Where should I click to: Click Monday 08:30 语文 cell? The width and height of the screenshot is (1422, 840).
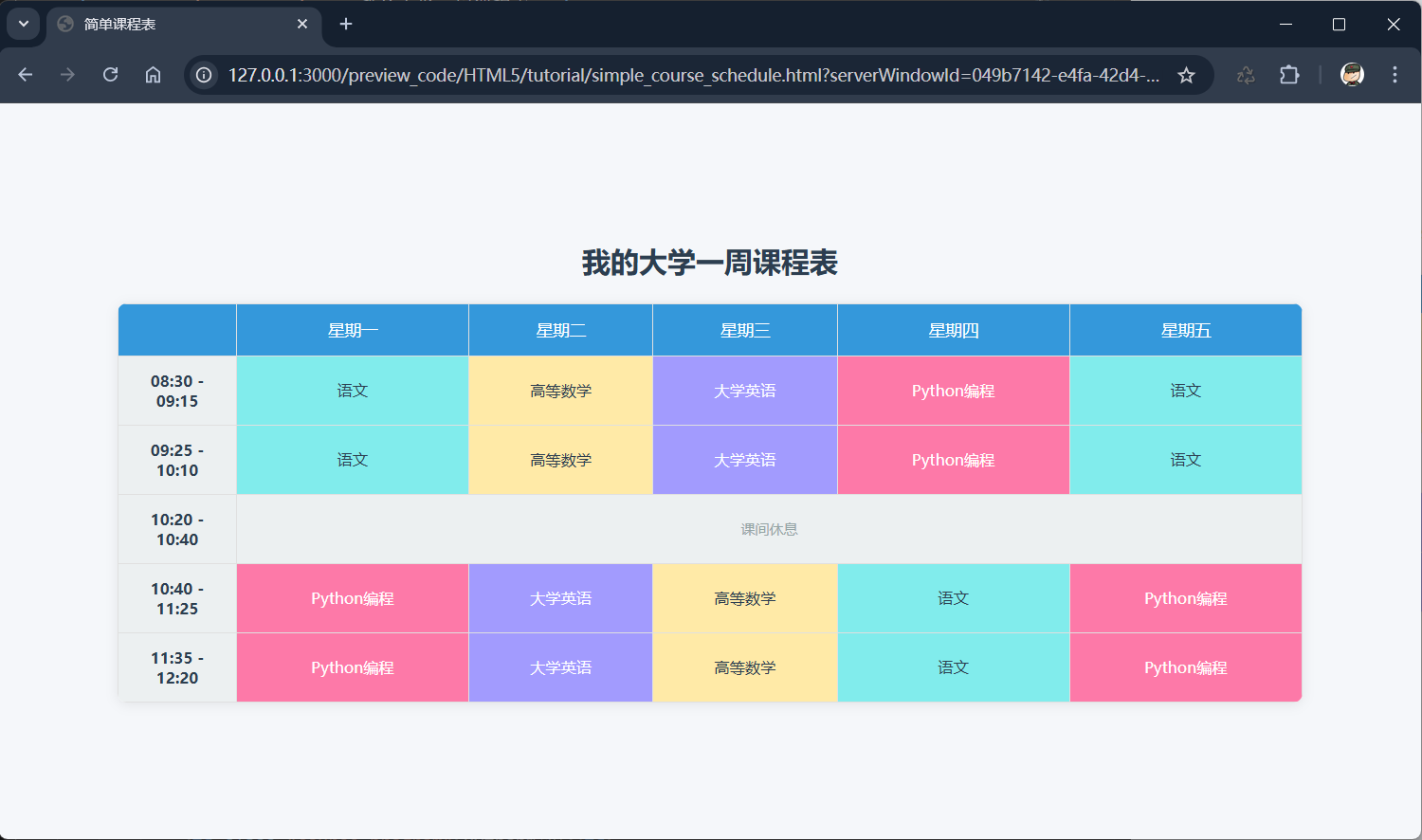tap(353, 391)
